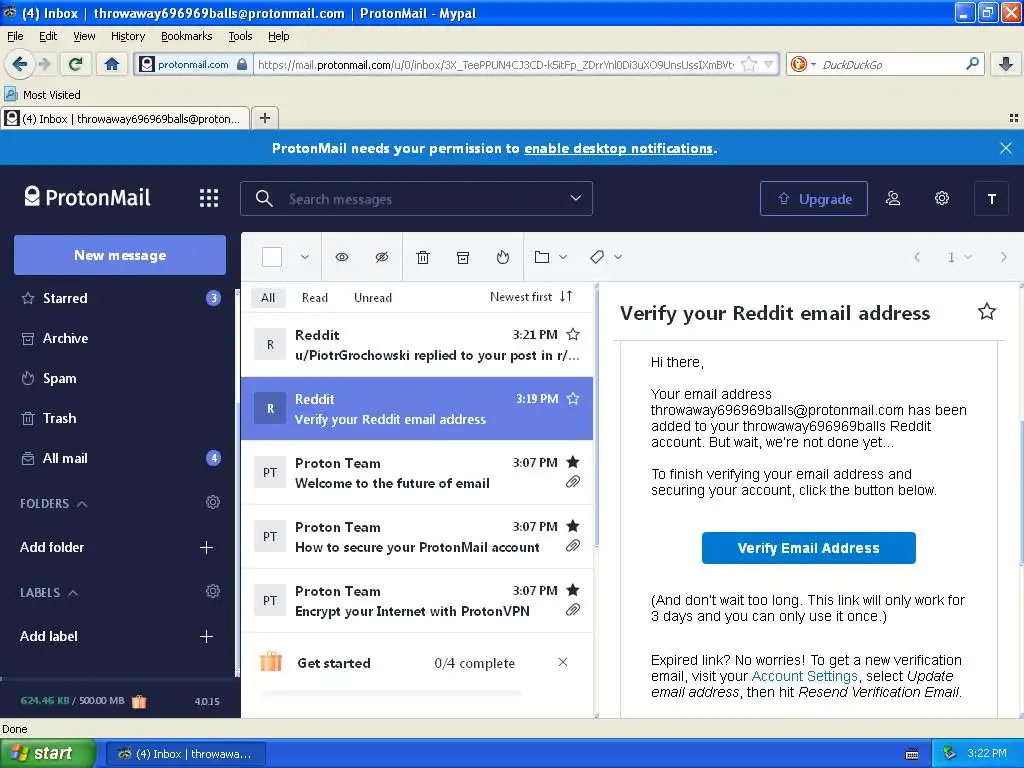The width and height of the screenshot is (1024, 768).
Task: Click the browser Home button
Action: coord(112,64)
